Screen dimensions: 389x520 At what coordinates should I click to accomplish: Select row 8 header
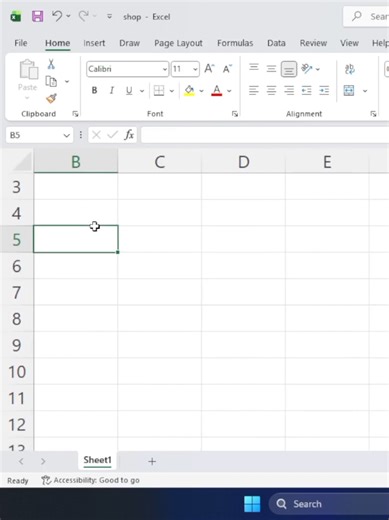click(x=17, y=319)
